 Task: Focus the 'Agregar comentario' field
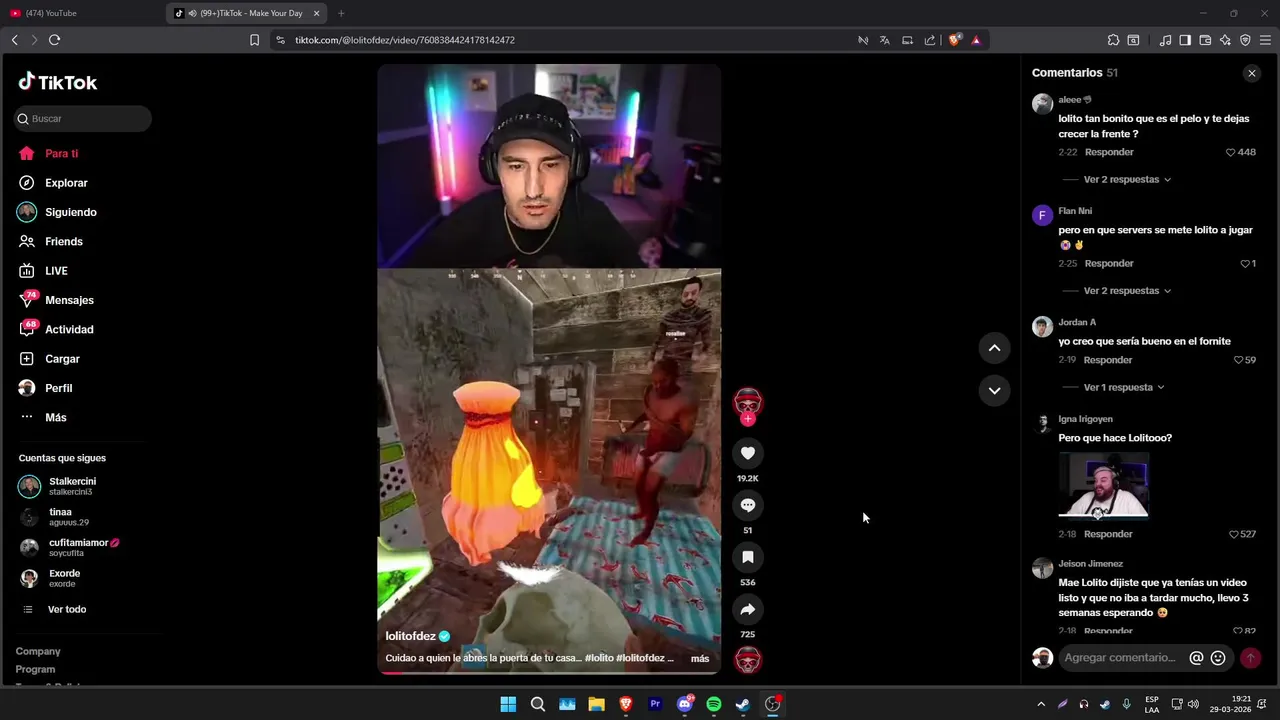(1121, 658)
